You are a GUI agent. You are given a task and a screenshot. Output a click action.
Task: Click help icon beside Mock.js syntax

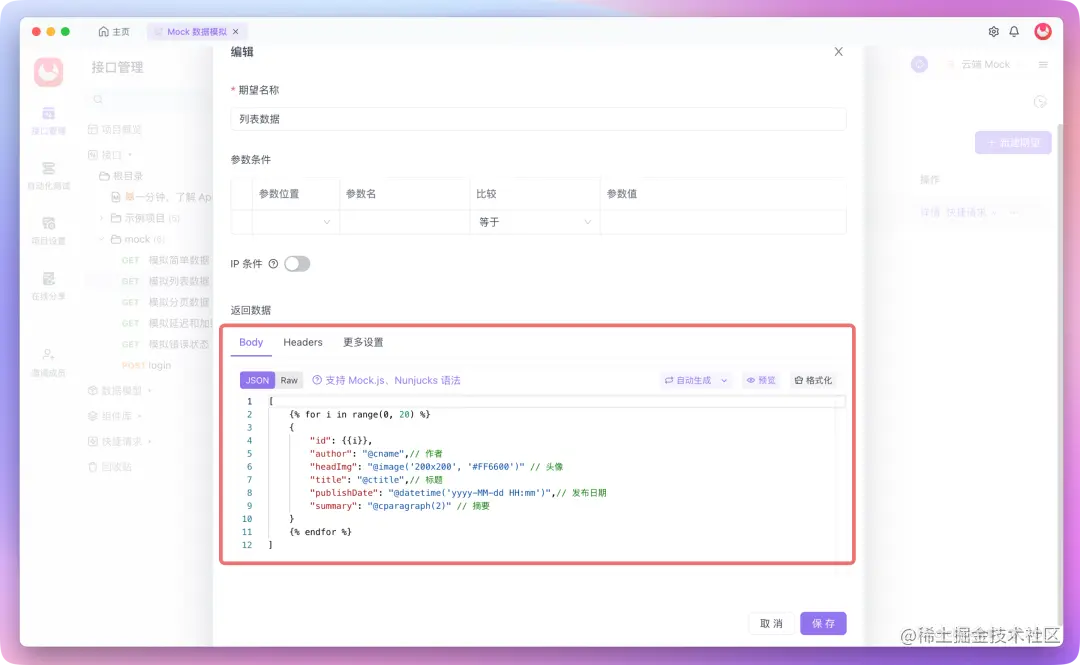click(x=317, y=380)
